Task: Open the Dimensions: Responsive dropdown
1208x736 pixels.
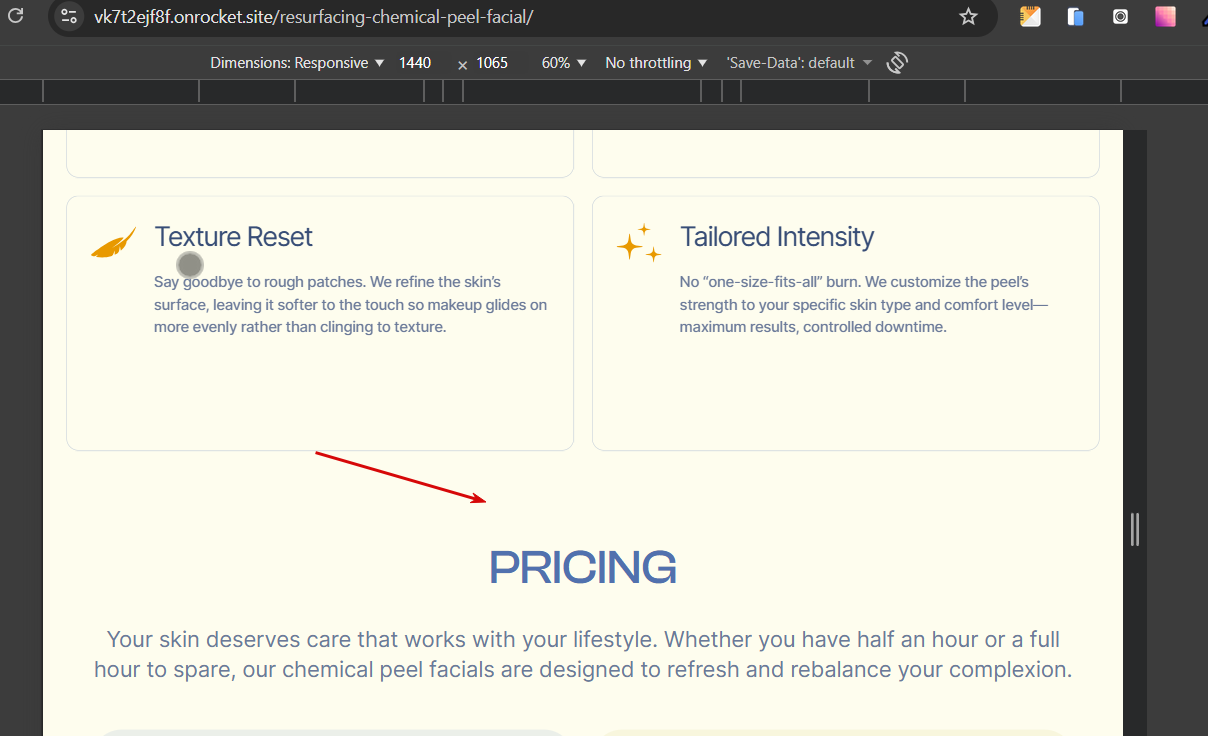Action: click(297, 63)
